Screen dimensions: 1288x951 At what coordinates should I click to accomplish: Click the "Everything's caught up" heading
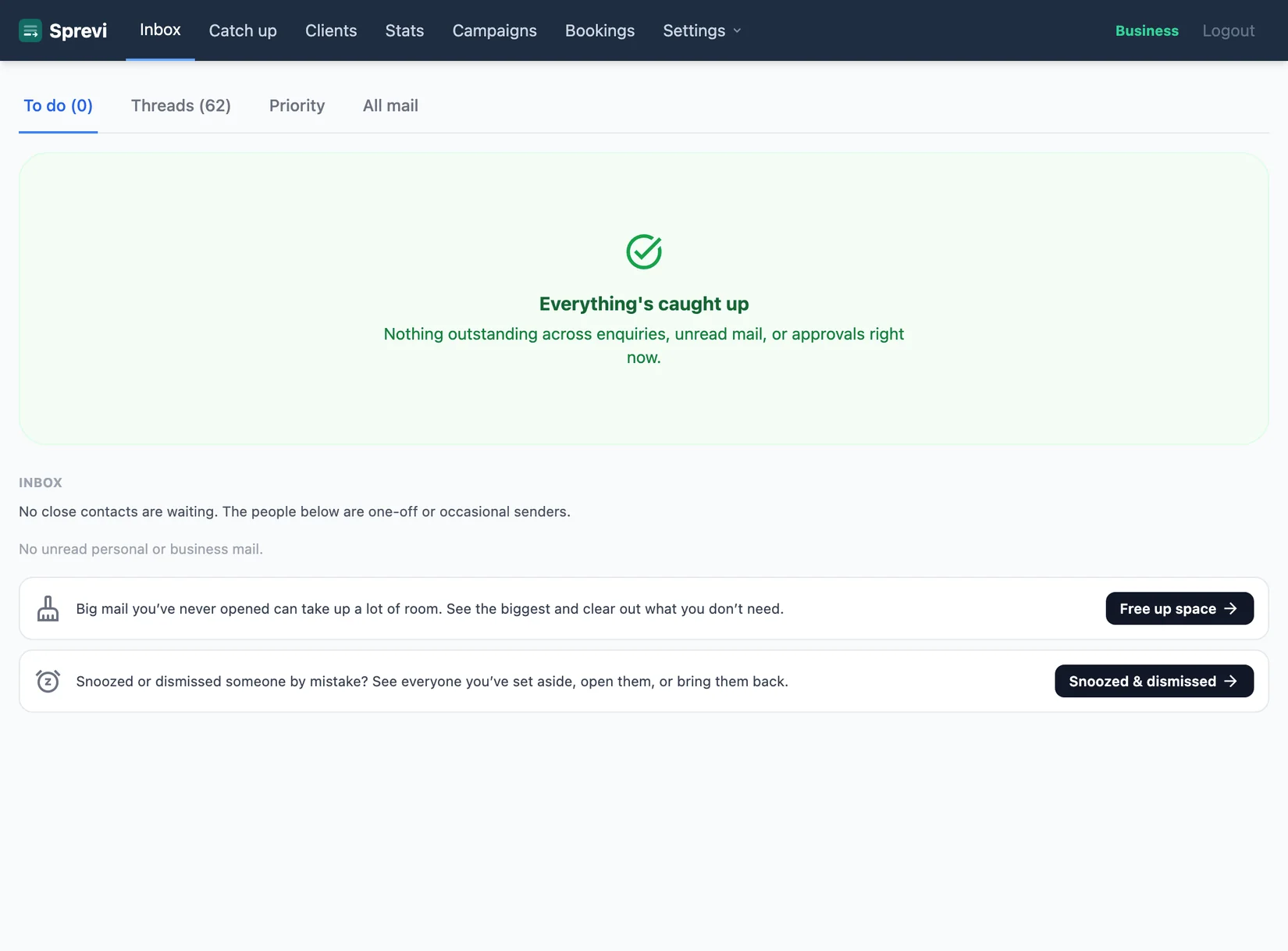(x=644, y=304)
